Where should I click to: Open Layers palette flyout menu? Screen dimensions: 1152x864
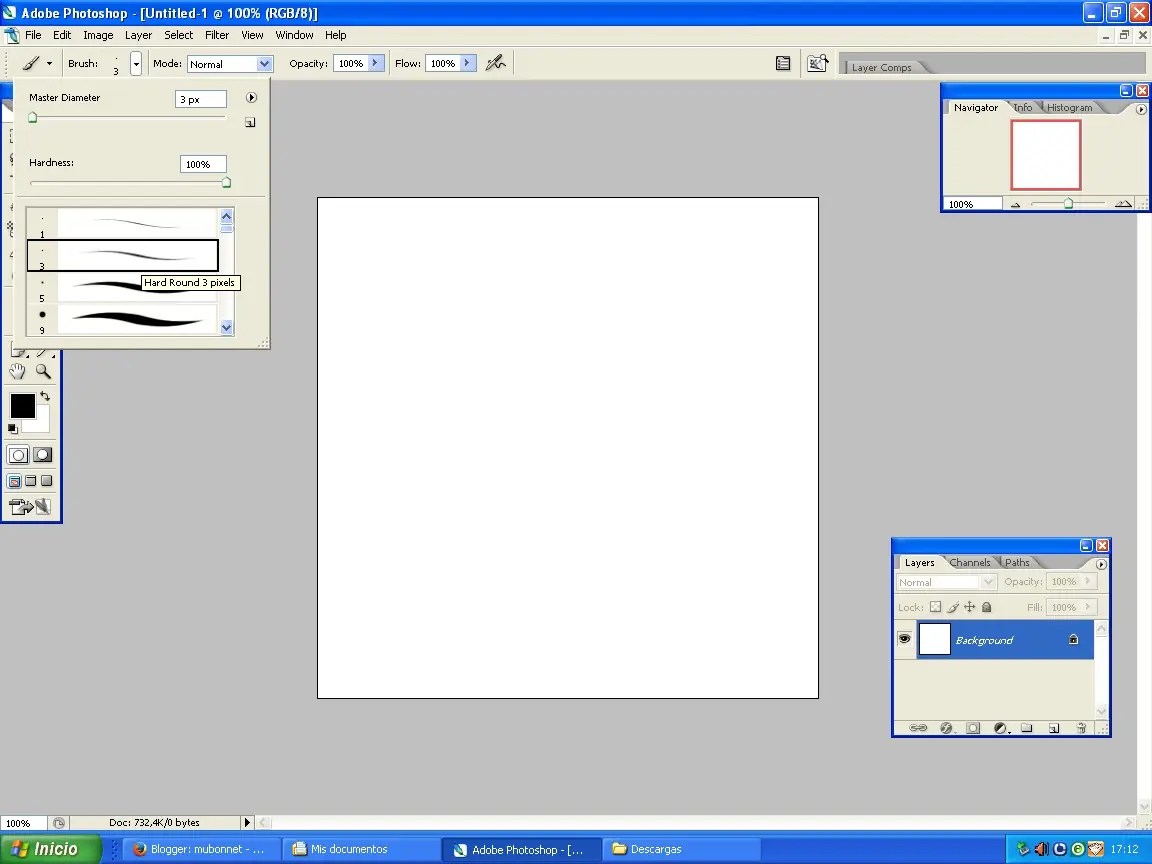(x=1101, y=564)
